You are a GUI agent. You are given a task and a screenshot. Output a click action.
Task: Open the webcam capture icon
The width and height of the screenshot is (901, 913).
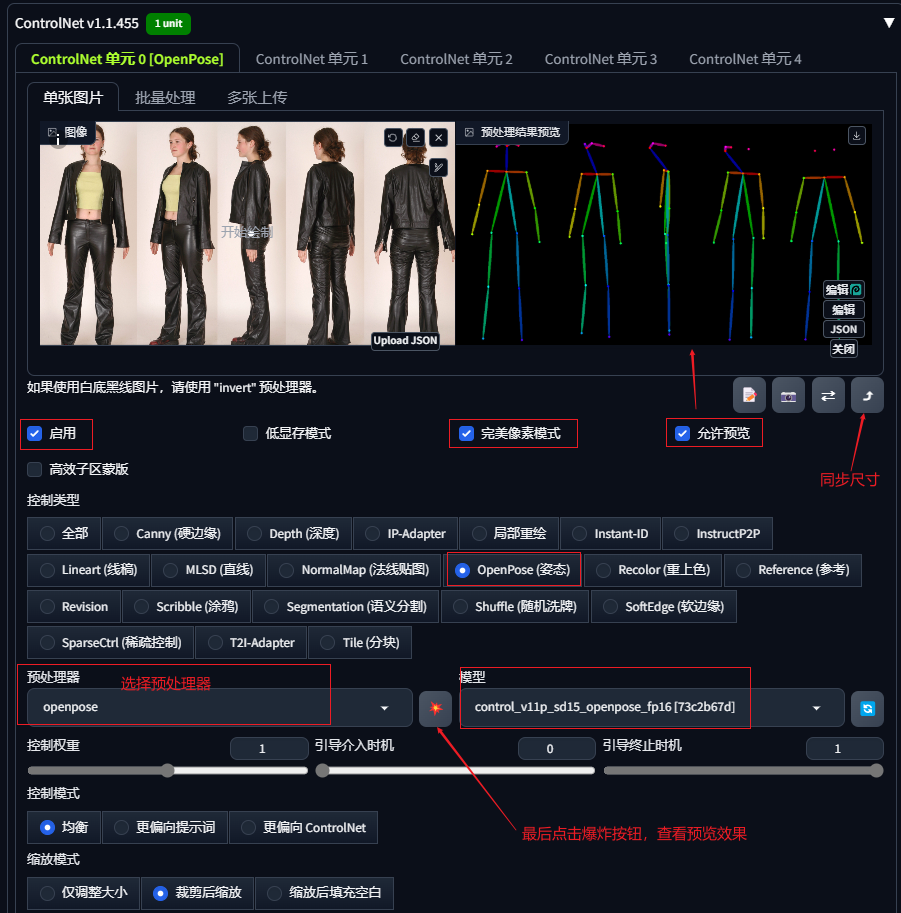point(788,395)
